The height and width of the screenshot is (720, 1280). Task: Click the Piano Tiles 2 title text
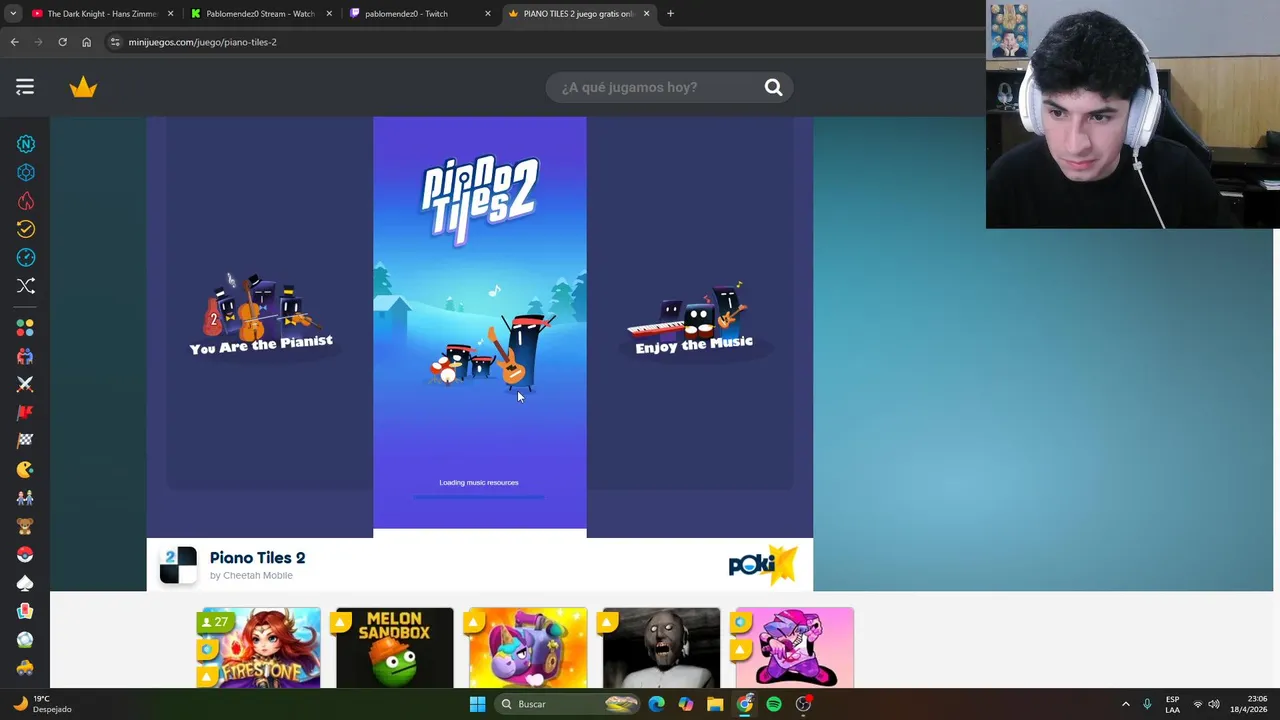tap(257, 558)
